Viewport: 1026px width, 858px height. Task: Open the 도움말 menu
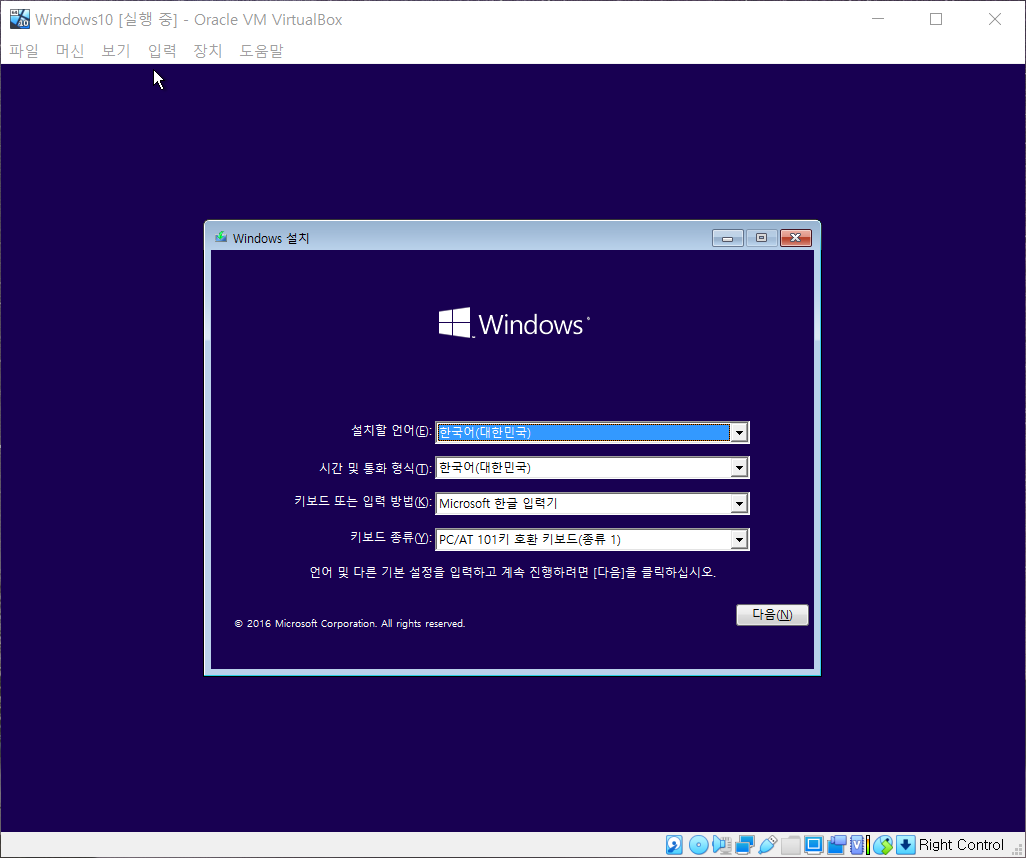coord(261,50)
